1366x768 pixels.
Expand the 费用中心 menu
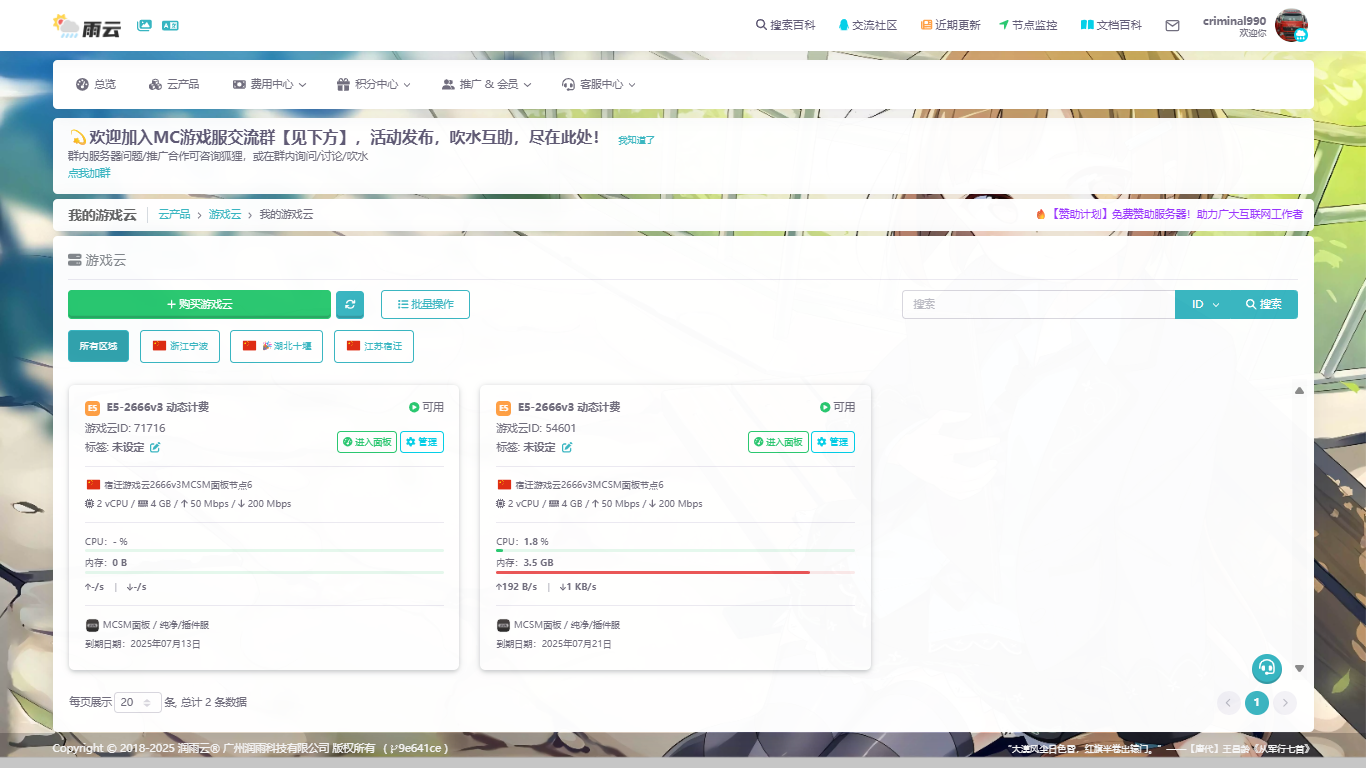pyautogui.click(x=269, y=85)
